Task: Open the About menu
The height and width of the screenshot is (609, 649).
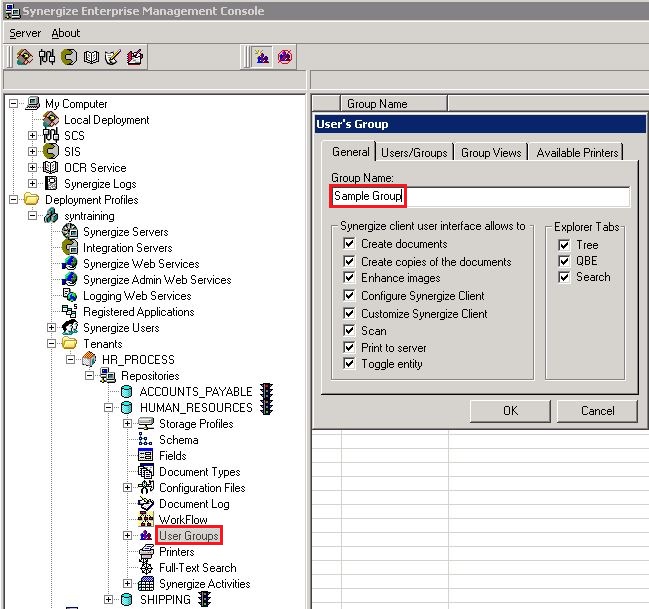Action: pyautogui.click(x=66, y=33)
